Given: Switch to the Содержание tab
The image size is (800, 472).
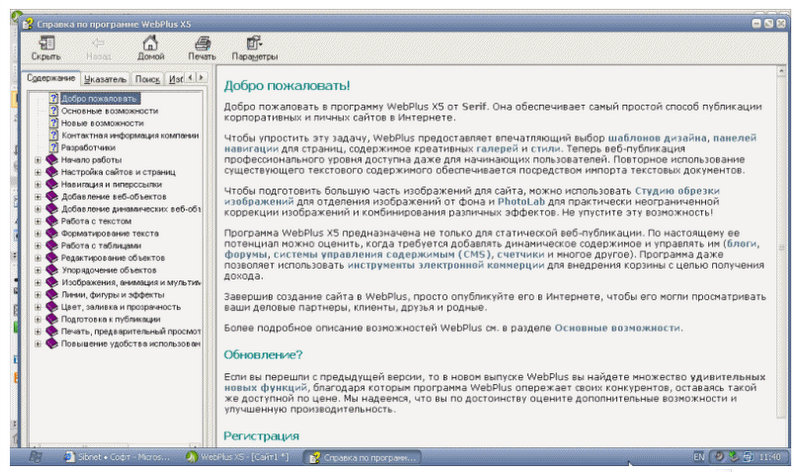Looking at the screenshot, I should click(x=51, y=78).
